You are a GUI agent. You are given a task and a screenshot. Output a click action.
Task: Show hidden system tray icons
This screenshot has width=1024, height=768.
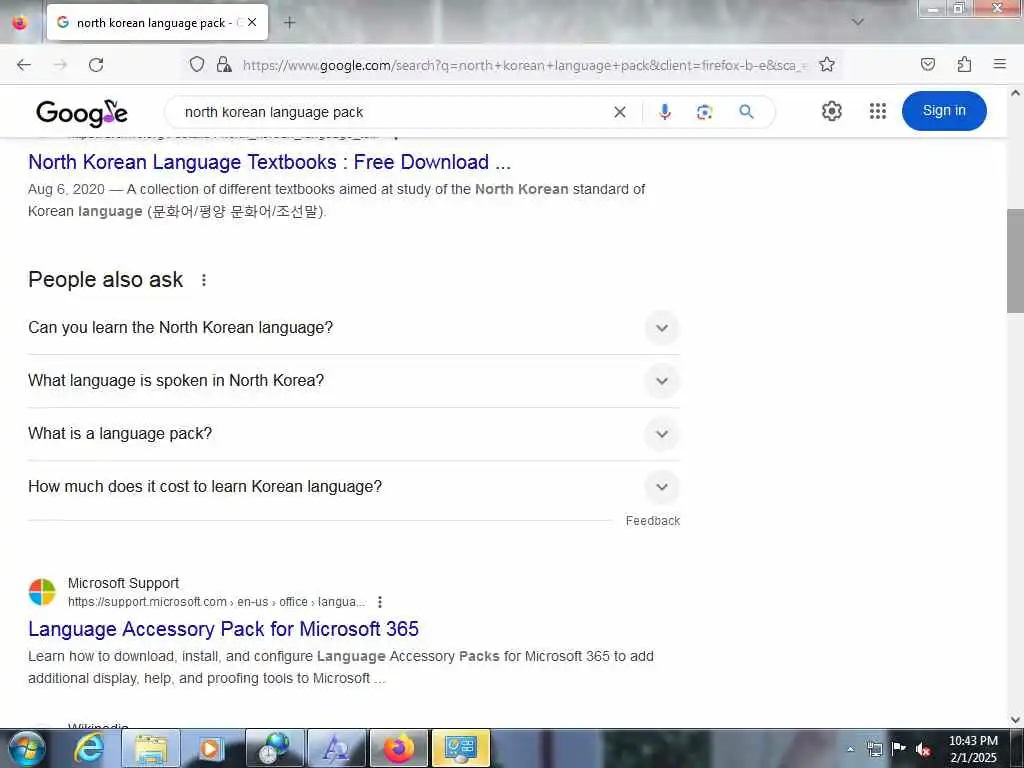click(850, 749)
